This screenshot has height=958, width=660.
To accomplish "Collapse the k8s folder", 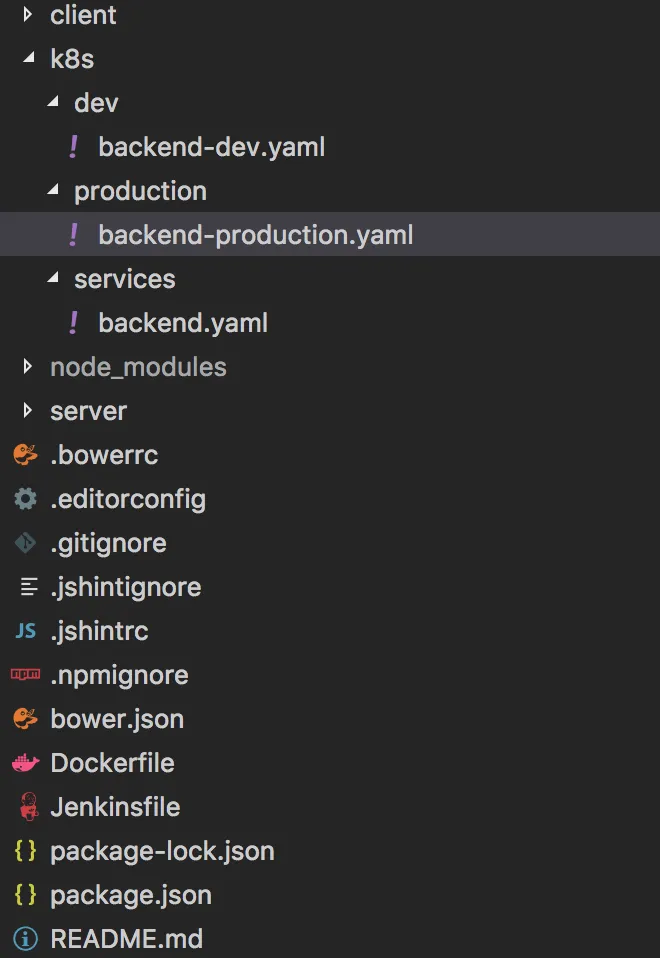I will [x=28, y=59].
